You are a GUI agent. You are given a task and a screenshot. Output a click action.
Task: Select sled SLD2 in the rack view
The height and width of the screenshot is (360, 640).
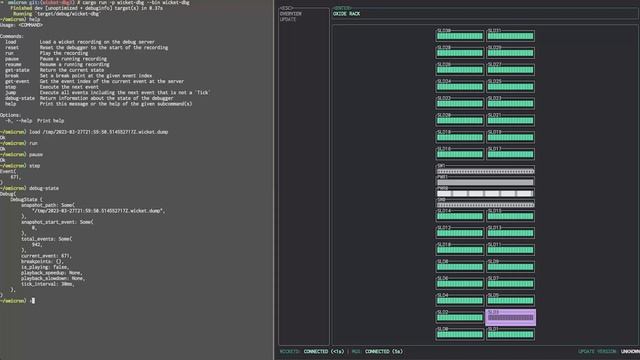point(460,317)
